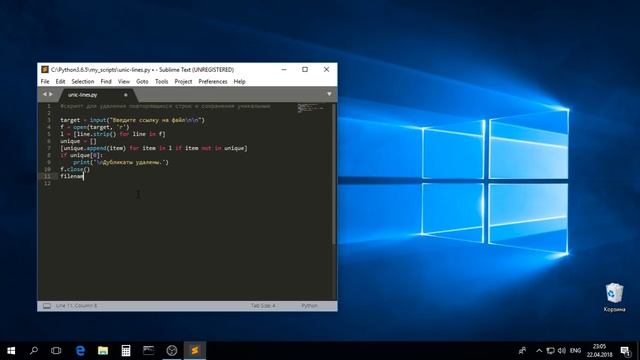The width and height of the screenshot is (640, 360).
Task: Open the volume tray icon
Action: coord(562,350)
